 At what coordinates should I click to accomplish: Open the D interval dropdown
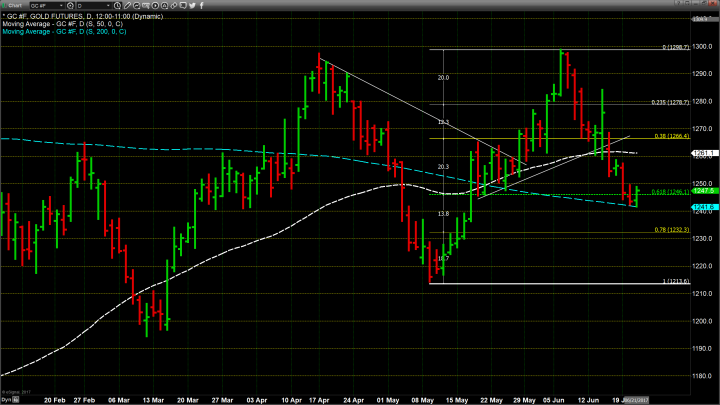pyautogui.click(x=94, y=6)
